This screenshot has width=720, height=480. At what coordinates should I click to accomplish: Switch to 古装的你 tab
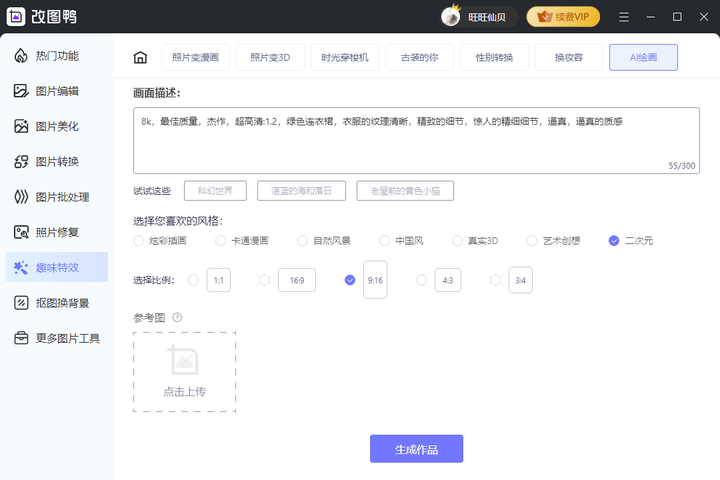pos(419,57)
